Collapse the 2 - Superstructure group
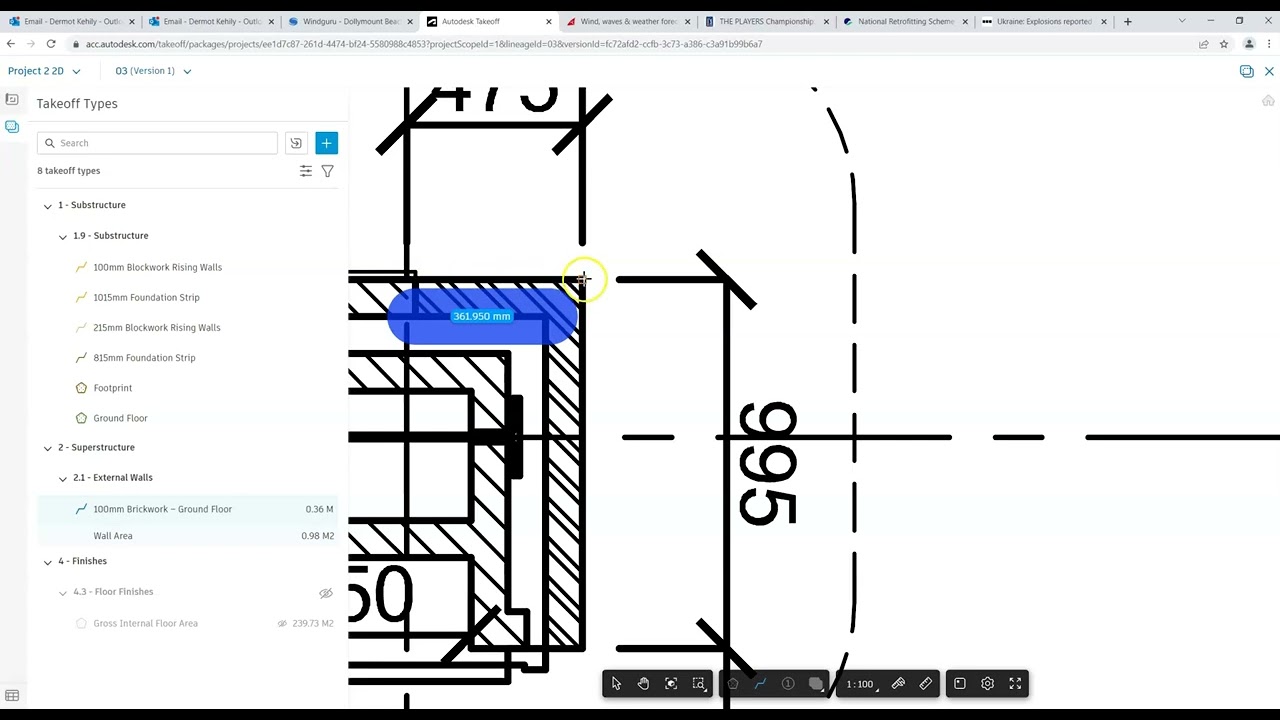The height and width of the screenshot is (720, 1280). pyautogui.click(x=47, y=448)
